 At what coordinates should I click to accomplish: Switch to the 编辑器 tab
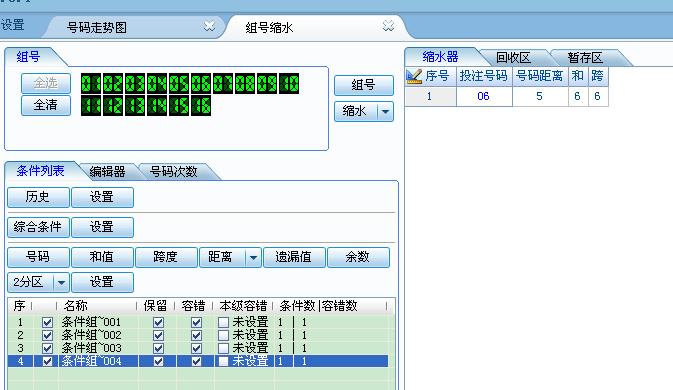click(107, 172)
